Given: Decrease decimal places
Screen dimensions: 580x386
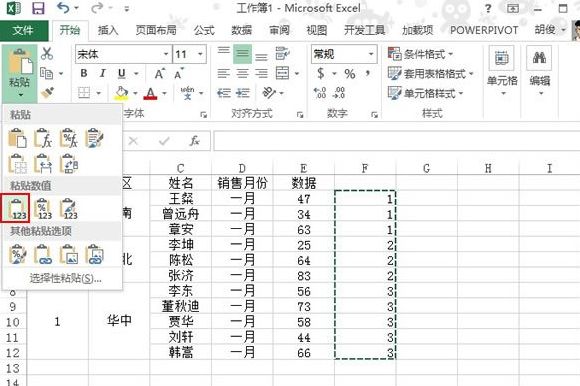Looking at the screenshot, I should [x=339, y=93].
